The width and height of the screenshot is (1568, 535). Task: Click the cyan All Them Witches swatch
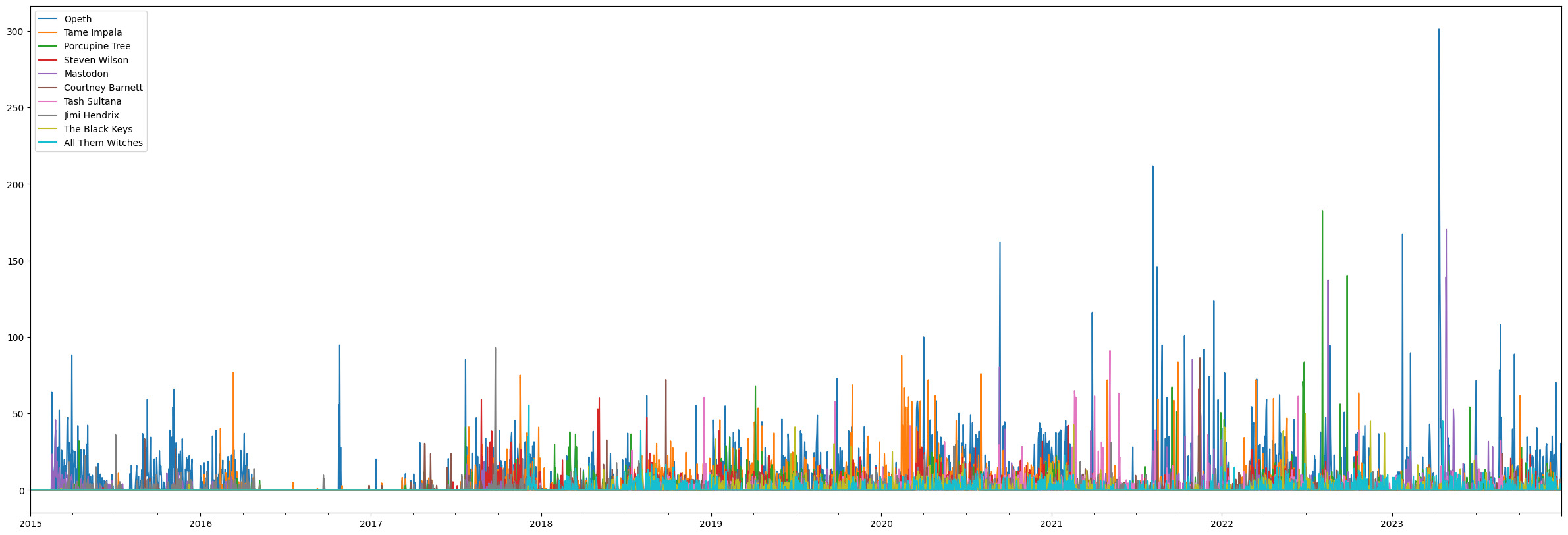click(48, 143)
